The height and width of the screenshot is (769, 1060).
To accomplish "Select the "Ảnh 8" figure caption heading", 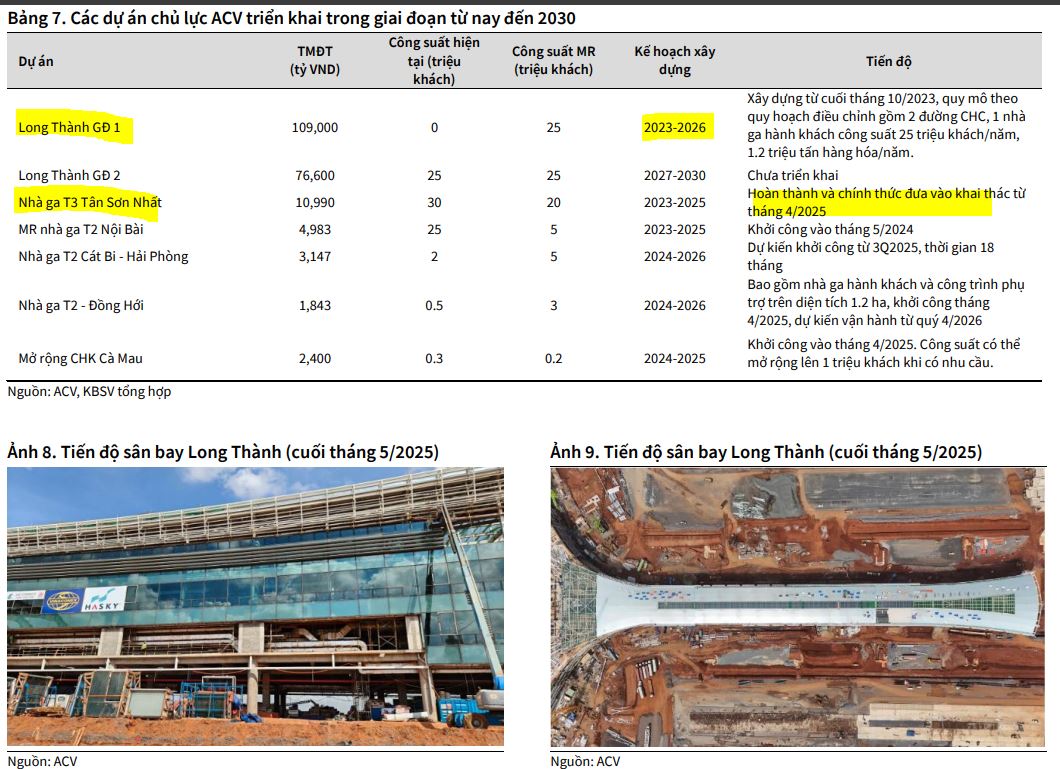I will coord(223,452).
